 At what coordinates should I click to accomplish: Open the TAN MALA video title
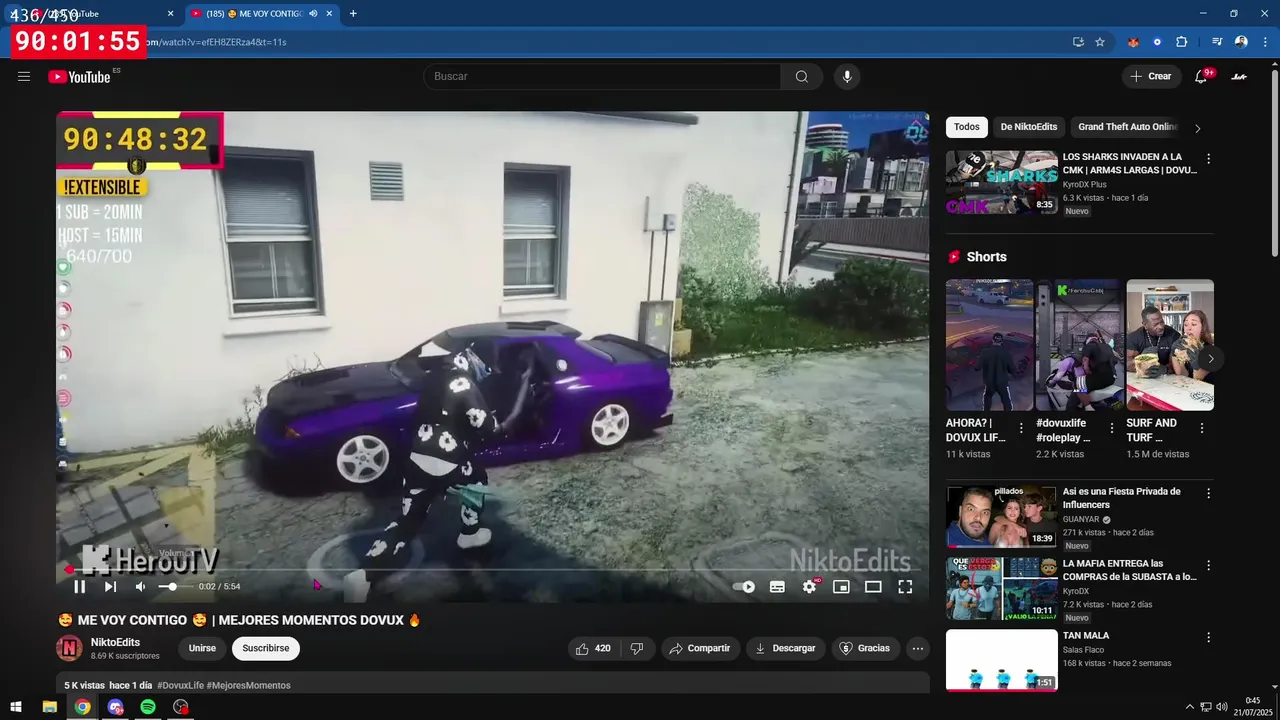(x=1086, y=636)
